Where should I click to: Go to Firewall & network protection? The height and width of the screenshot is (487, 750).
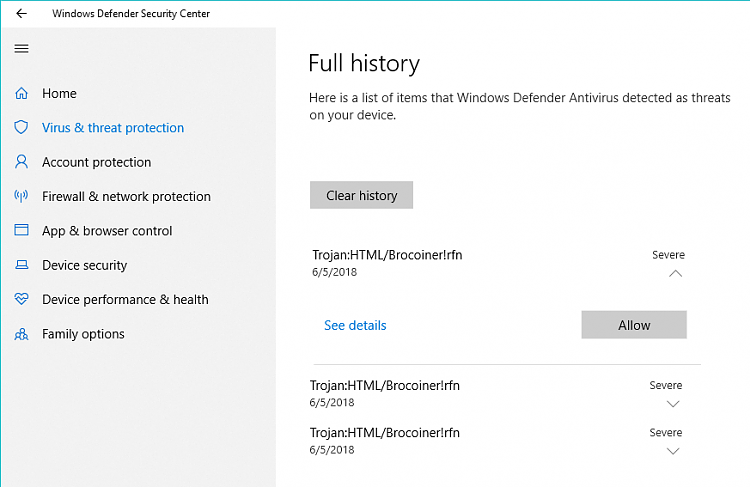tap(126, 197)
